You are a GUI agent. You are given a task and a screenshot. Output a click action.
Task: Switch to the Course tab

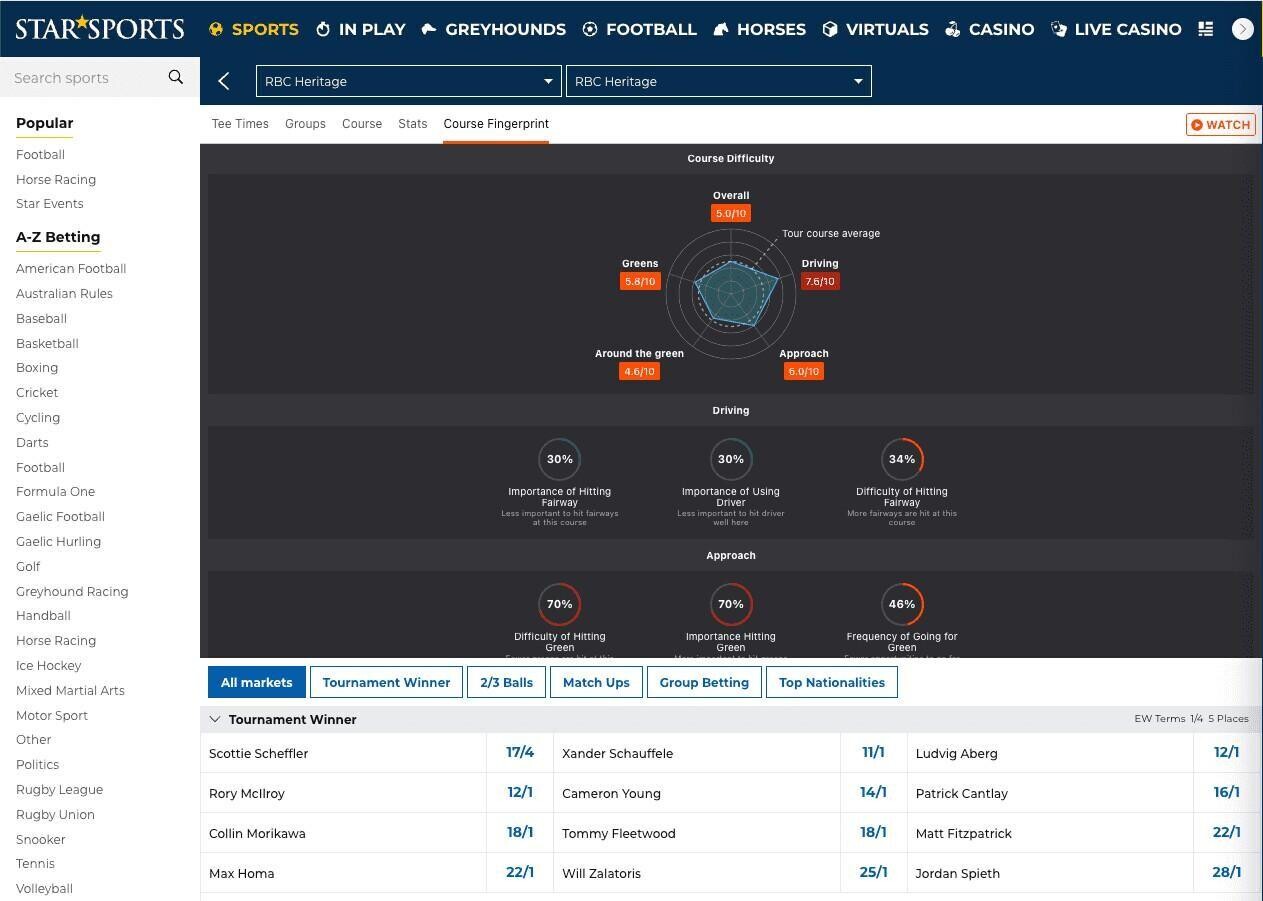[362, 124]
